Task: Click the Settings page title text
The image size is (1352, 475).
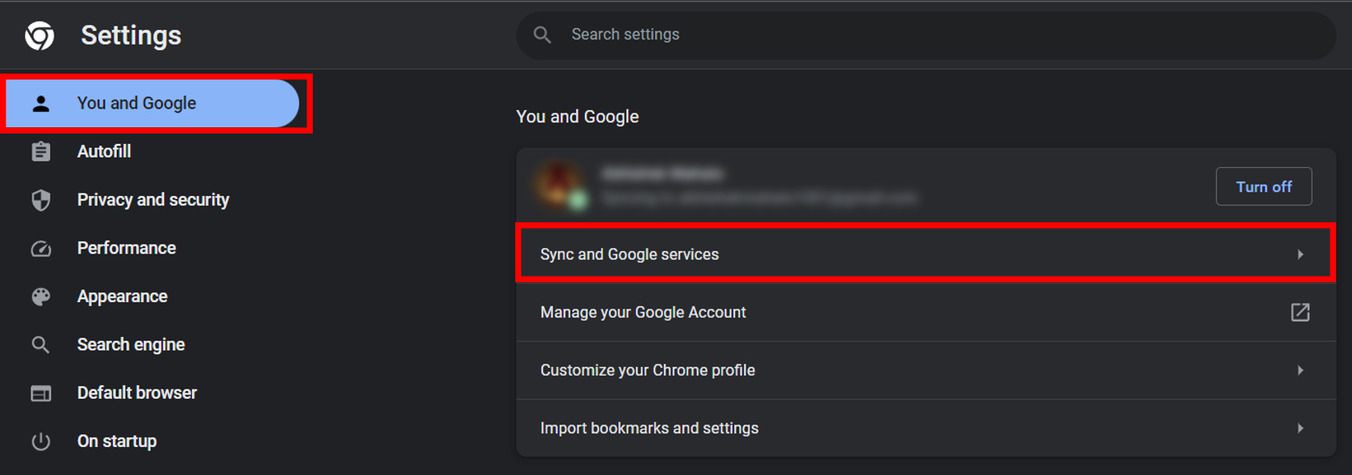Action: pos(131,36)
